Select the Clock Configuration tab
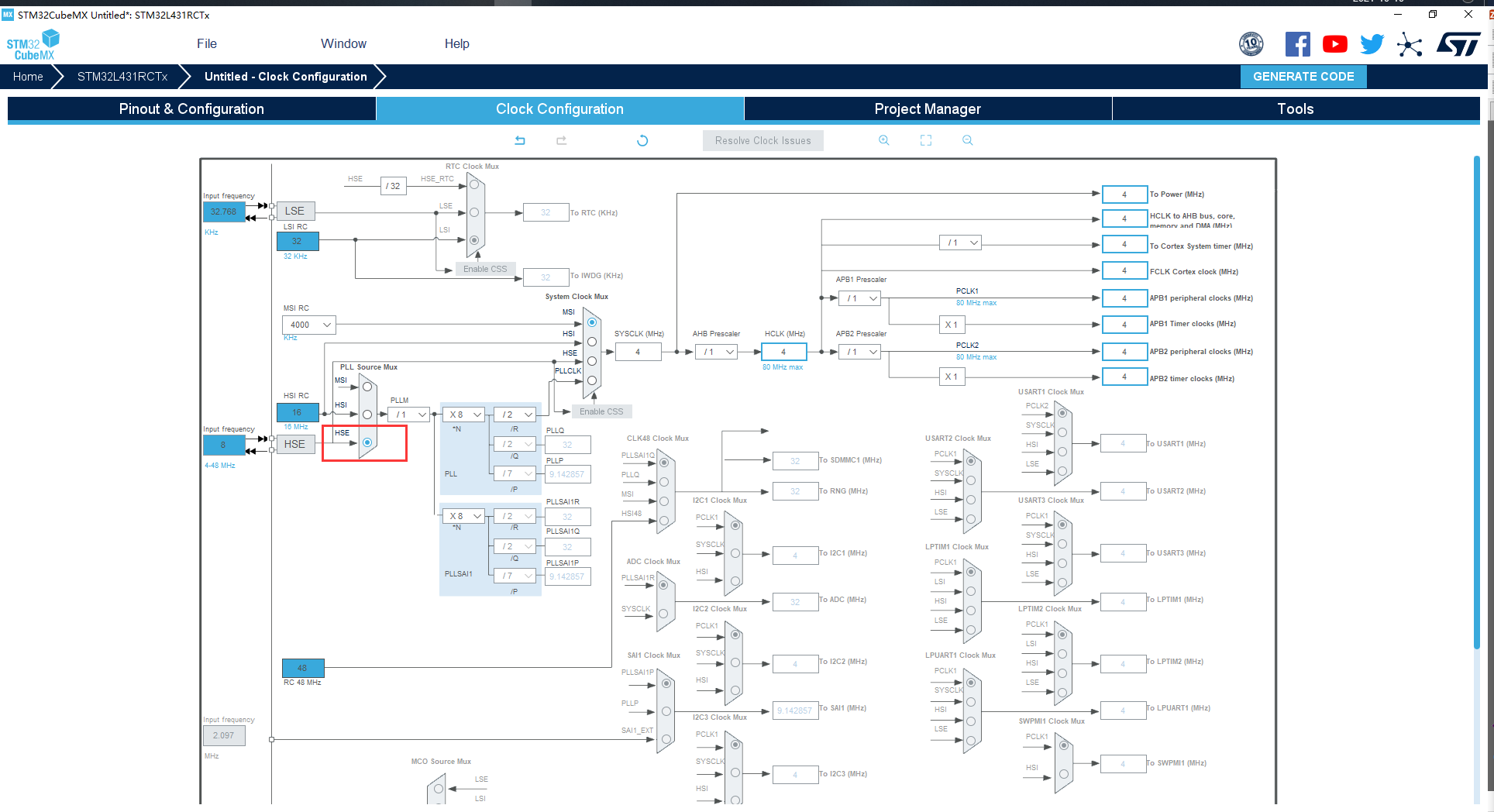 (559, 109)
